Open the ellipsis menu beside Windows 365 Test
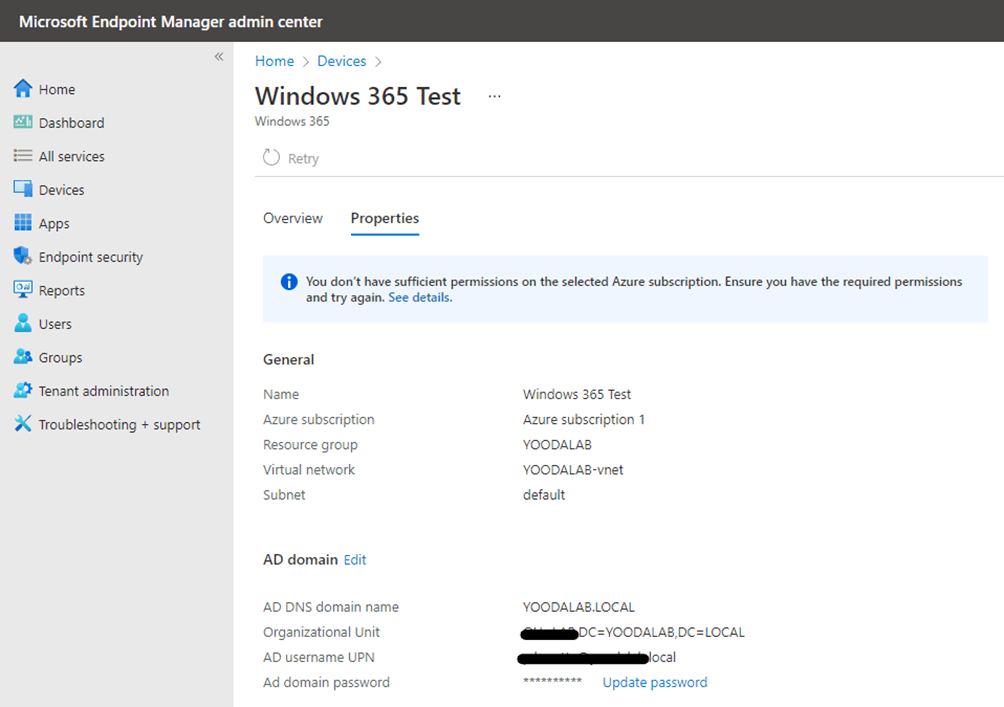The image size is (1004, 707). [x=494, y=97]
